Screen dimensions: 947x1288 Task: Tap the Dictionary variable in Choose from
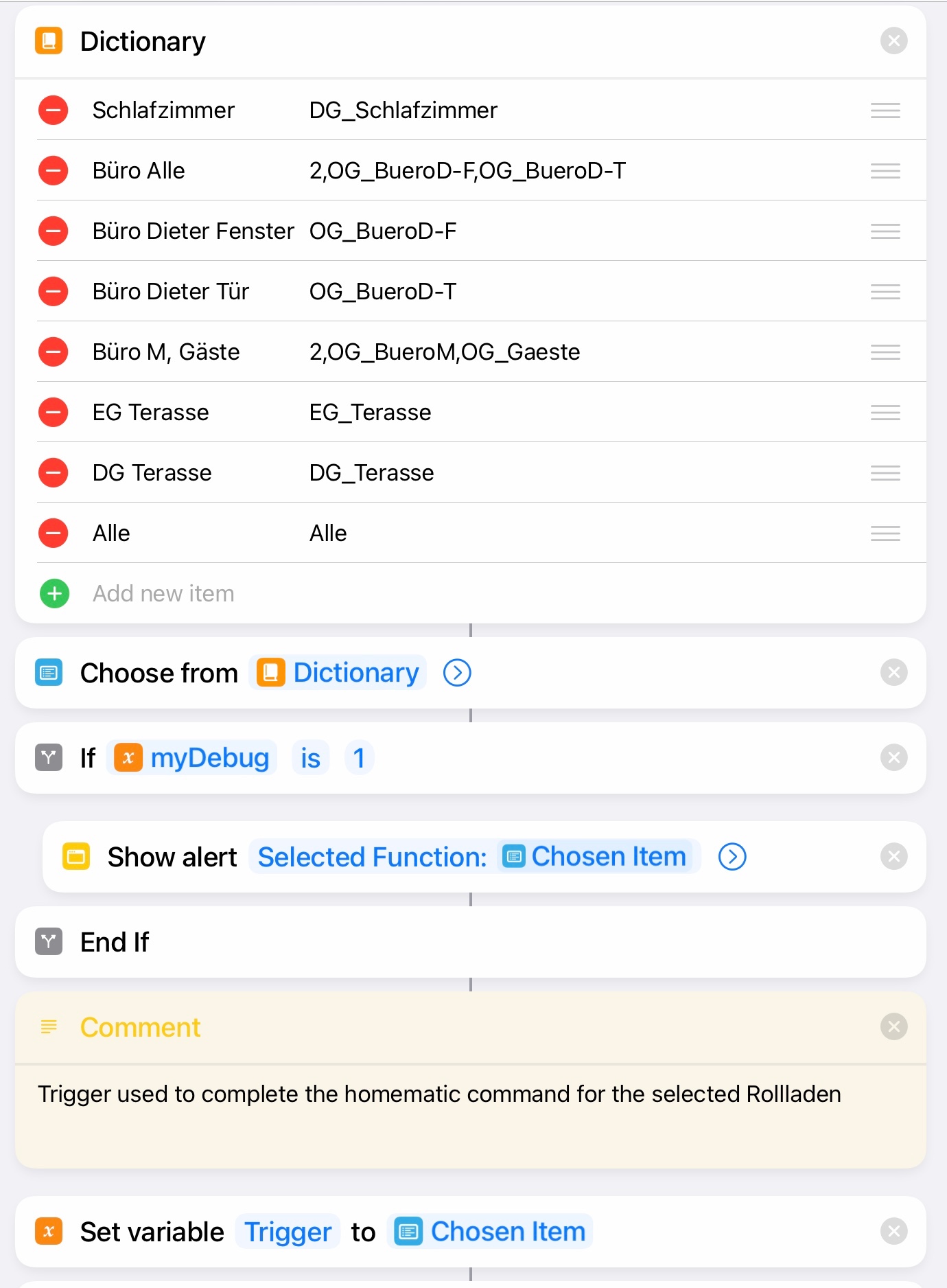[x=338, y=673]
